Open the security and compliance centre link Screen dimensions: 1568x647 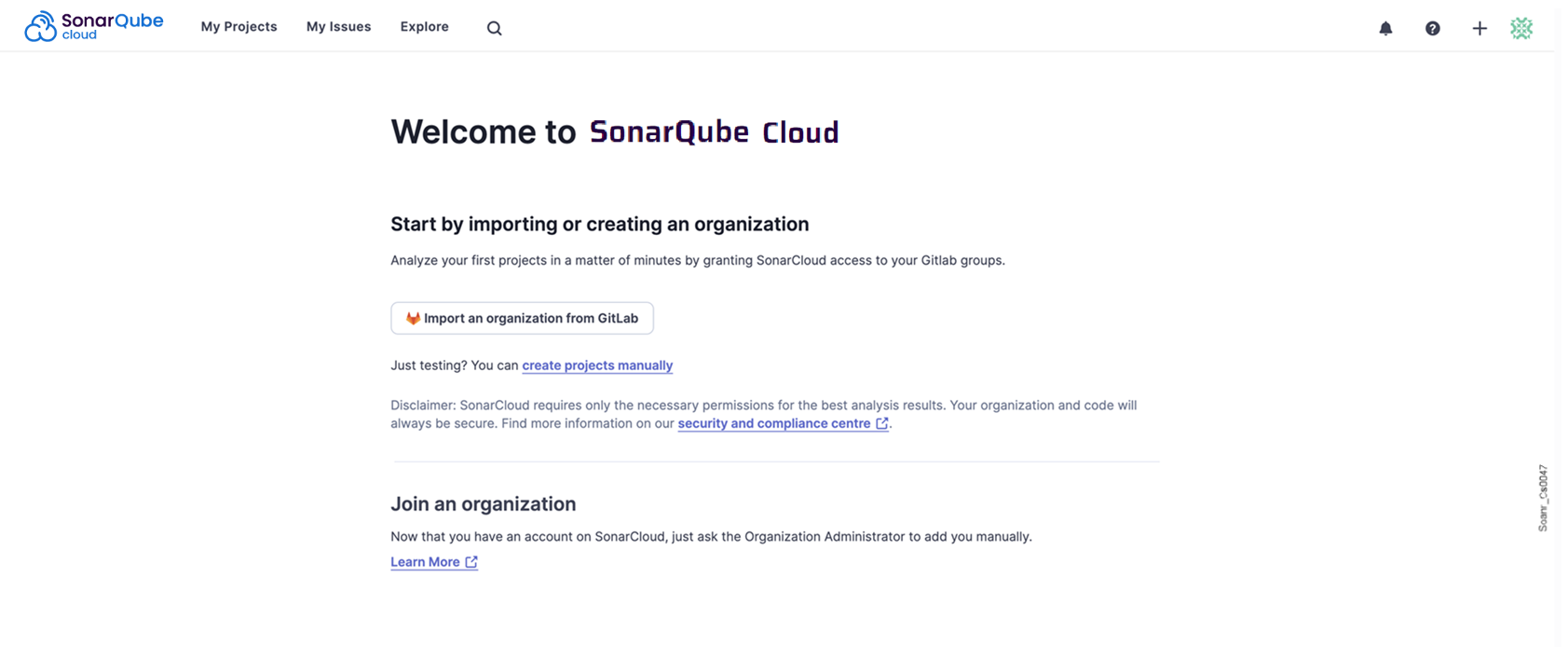click(x=783, y=423)
